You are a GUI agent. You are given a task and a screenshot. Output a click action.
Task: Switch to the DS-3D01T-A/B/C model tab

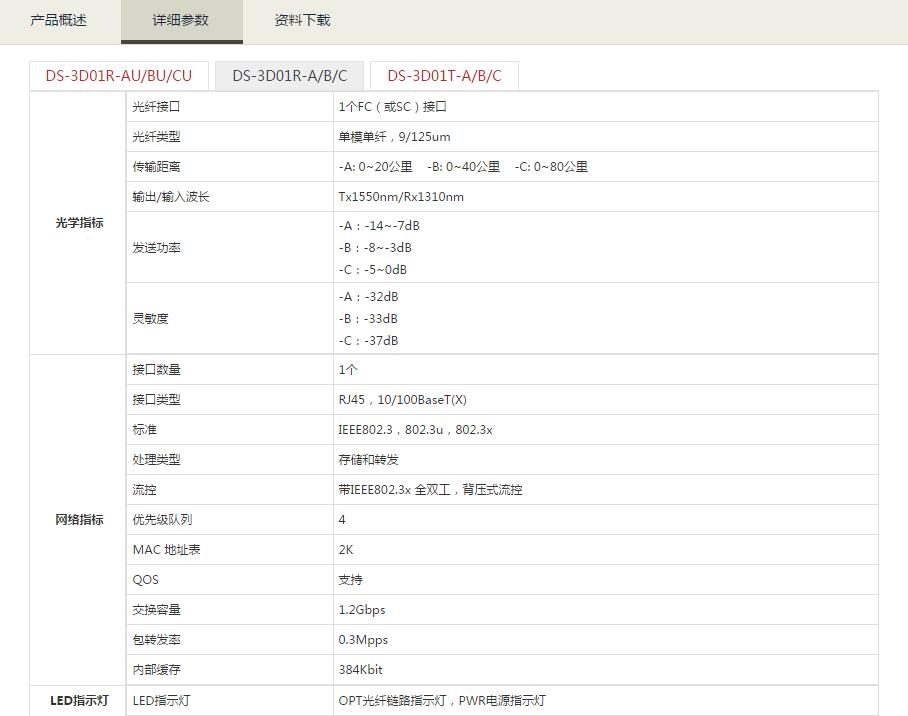coord(444,76)
